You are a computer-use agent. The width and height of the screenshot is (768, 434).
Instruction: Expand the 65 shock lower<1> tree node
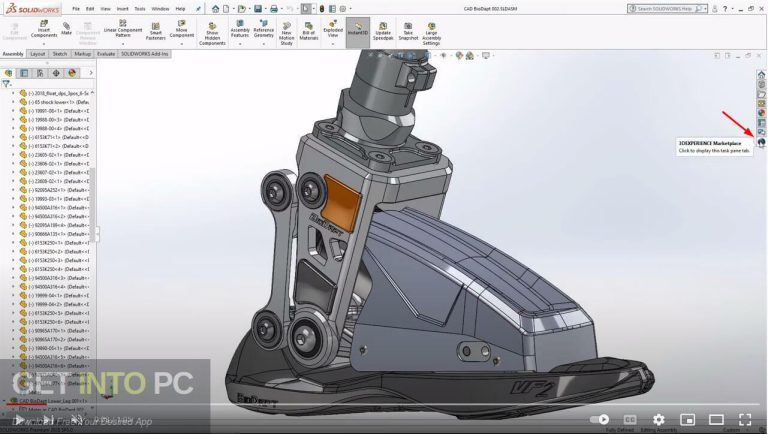13,102
